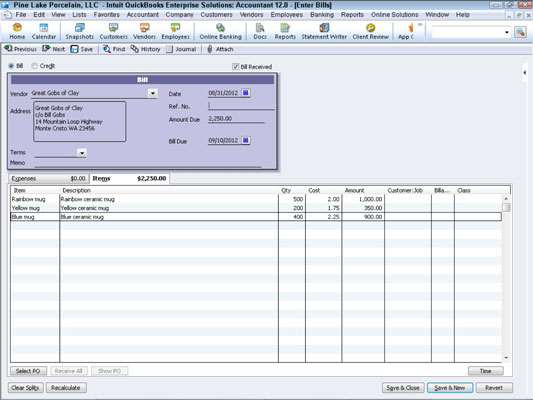Toggle the Bill Received checkbox

pyautogui.click(x=235, y=67)
